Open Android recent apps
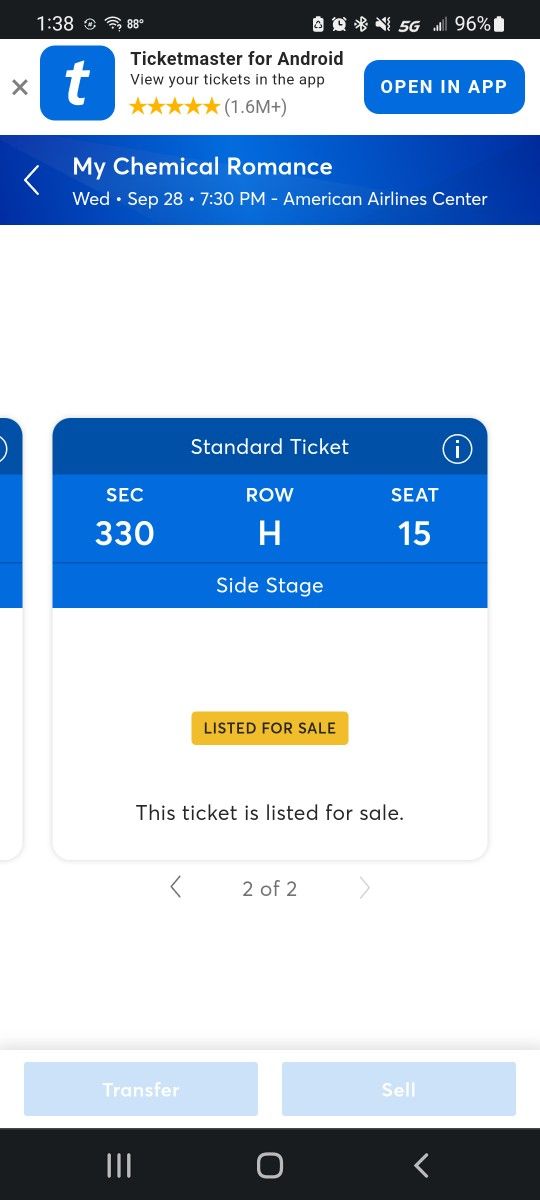Image resolution: width=540 pixels, height=1200 pixels. pos(119,1165)
